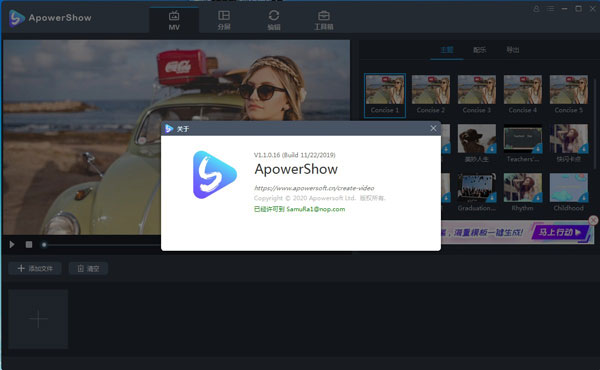Download the Rhythm theme via arrow icon
Screen dimensions: 600x370
pos(538,197)
